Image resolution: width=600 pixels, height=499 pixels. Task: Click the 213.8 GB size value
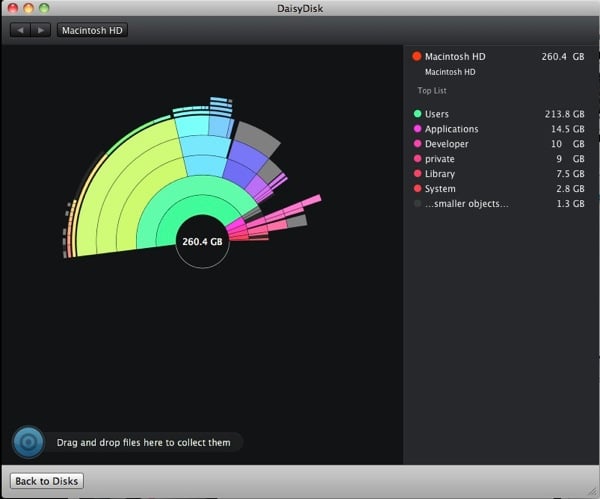(564, 114)
